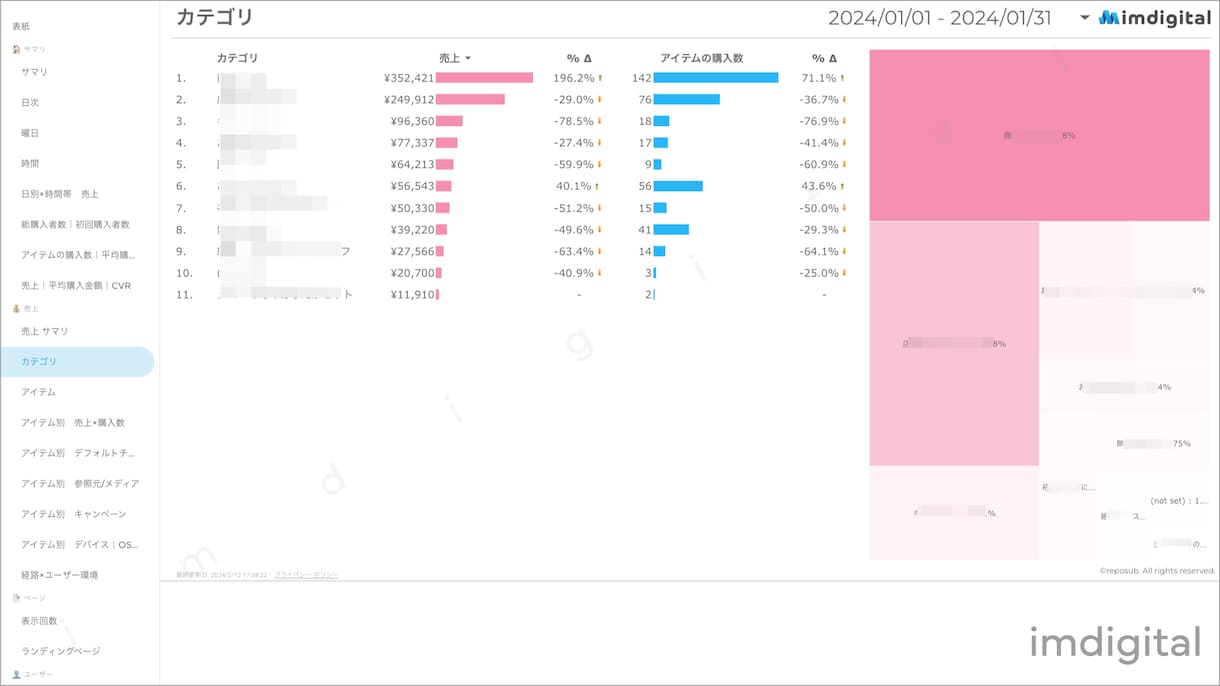Click the アイテムの購入数 column header
The width and height of the screenshot is (1220, 686).
pos(702,58)
